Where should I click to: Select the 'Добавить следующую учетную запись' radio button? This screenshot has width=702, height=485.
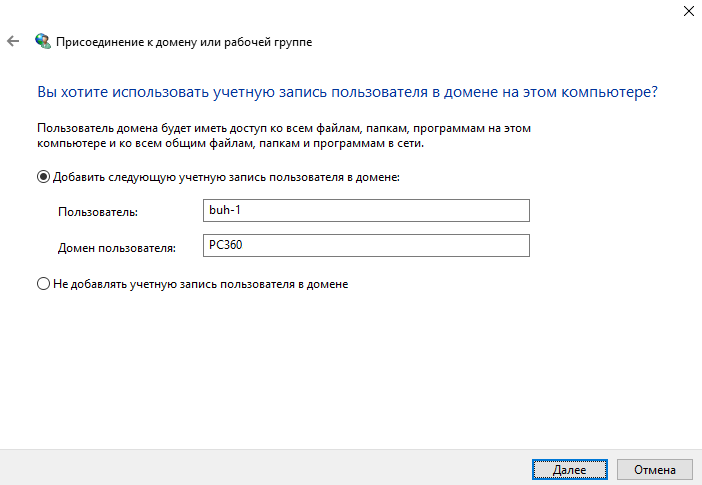tap(43, 177)
